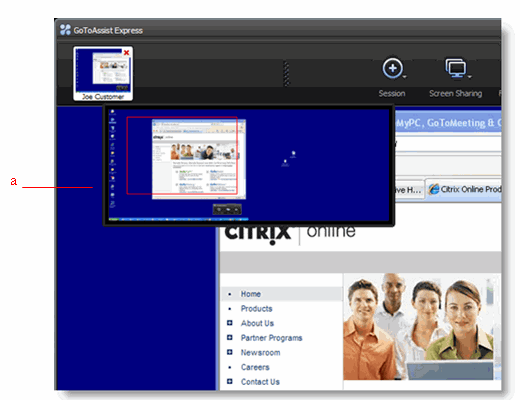Expand the Contact Us plus icon

[230, 381]
